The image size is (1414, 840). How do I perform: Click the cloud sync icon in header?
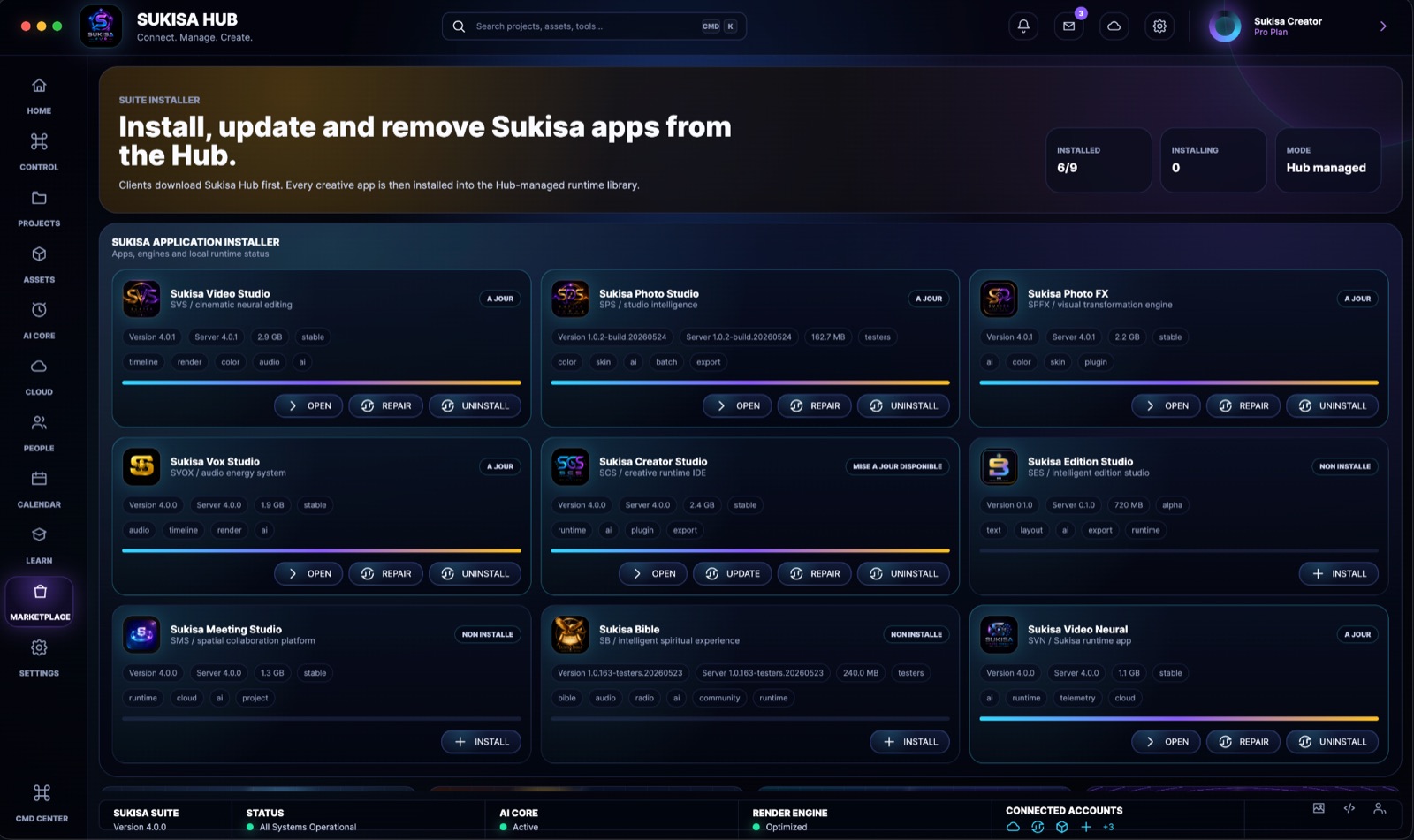(x=1114, y=26)
